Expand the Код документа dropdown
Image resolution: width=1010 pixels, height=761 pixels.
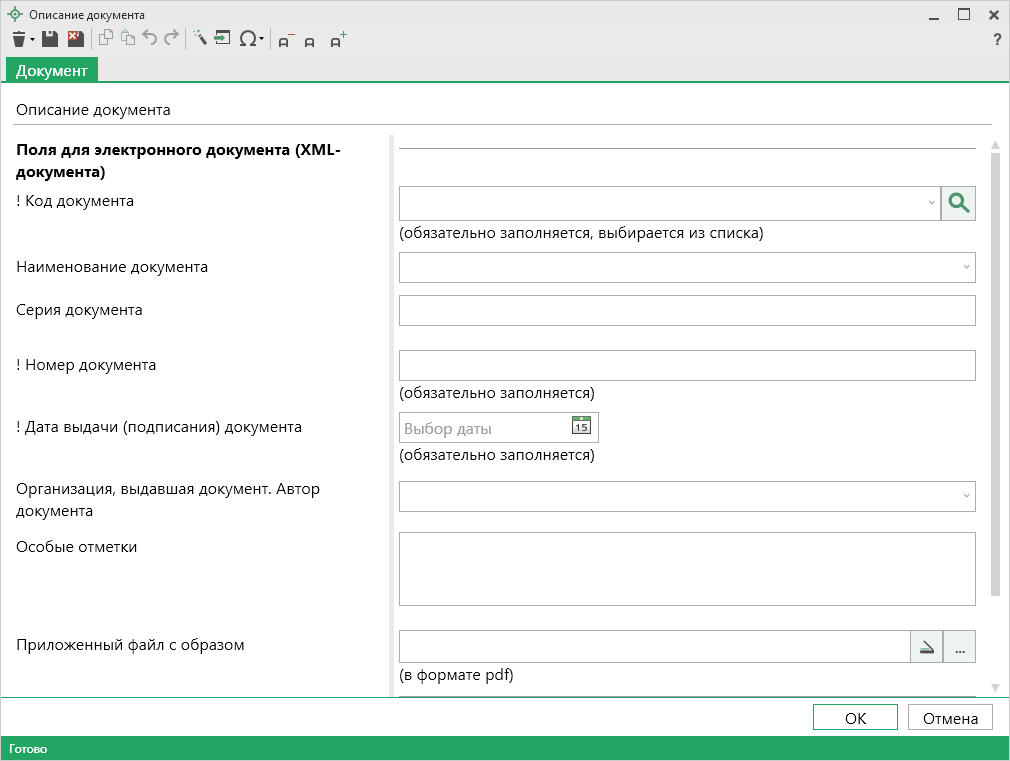(x=931, y=203)
